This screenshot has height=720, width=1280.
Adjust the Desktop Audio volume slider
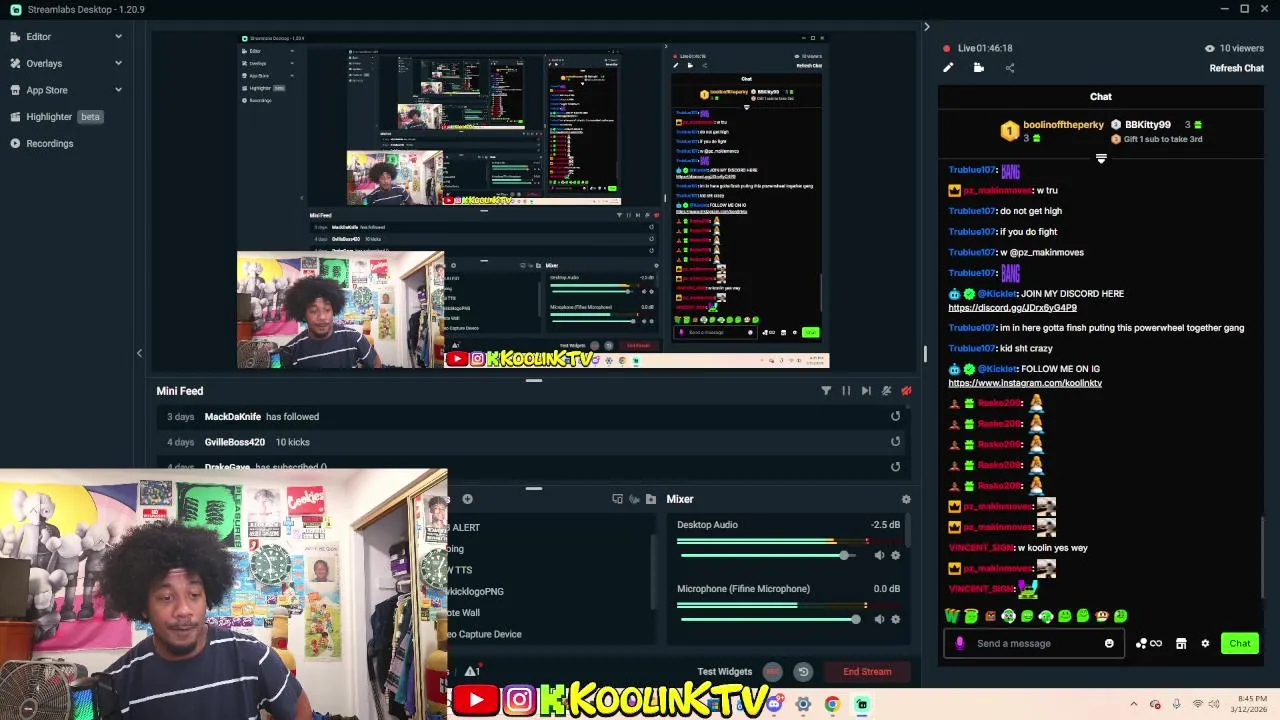(x=767, y=555)
